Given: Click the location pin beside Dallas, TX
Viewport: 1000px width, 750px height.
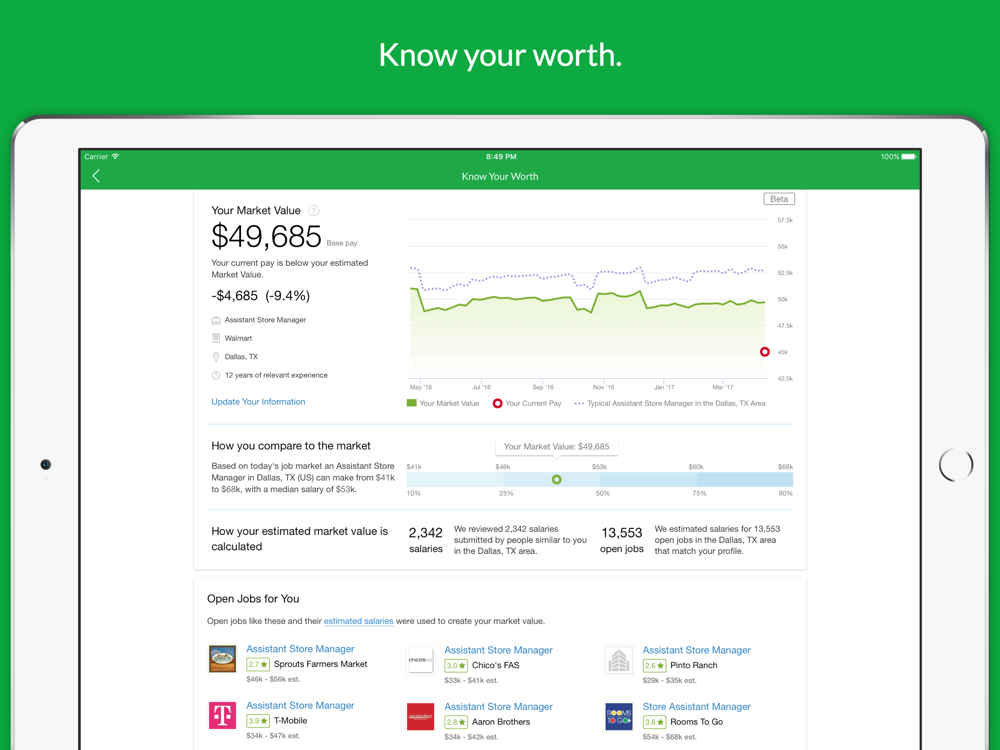Looking at the screenshot, I should pyautogui.click(x=216, y=357).
